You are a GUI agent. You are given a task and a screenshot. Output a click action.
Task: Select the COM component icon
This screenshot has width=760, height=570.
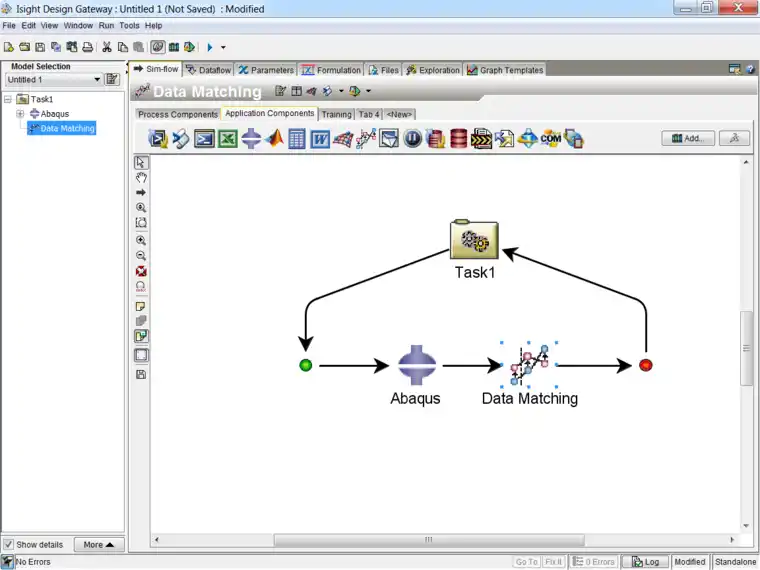point(551,139)
